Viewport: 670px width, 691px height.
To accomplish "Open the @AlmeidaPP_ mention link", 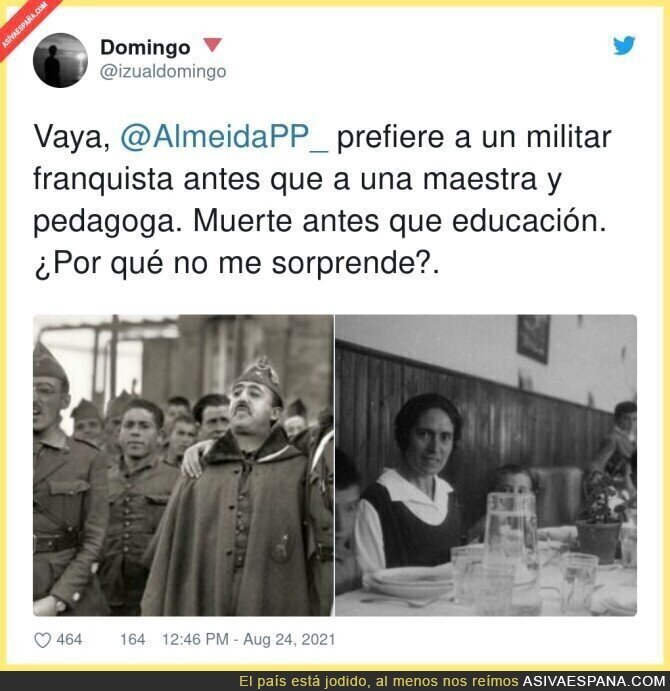I will pyautogui.click(x=224, y=137).
